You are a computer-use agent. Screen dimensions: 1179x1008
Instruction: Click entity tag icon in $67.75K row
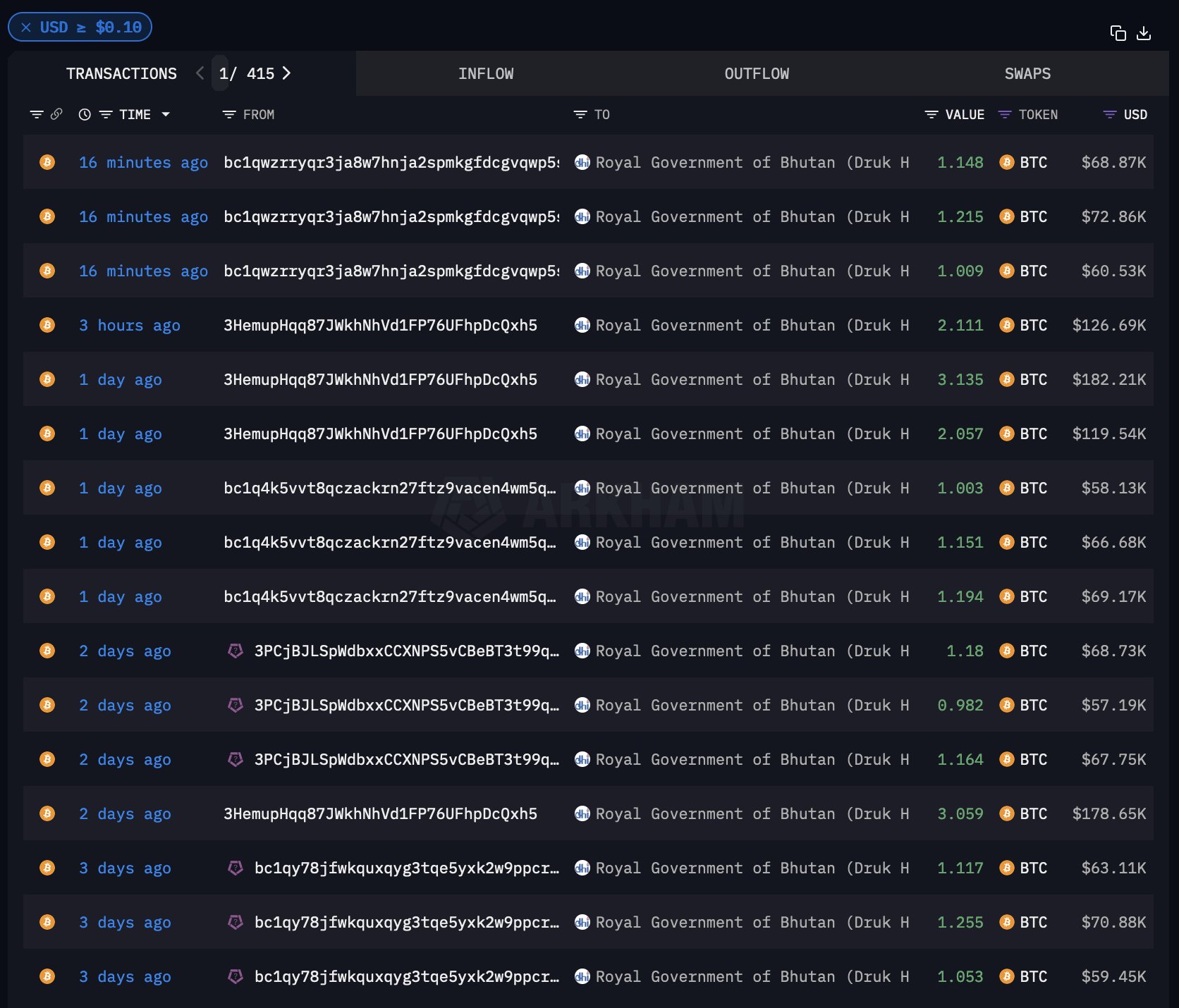click(x=236, y=759)
